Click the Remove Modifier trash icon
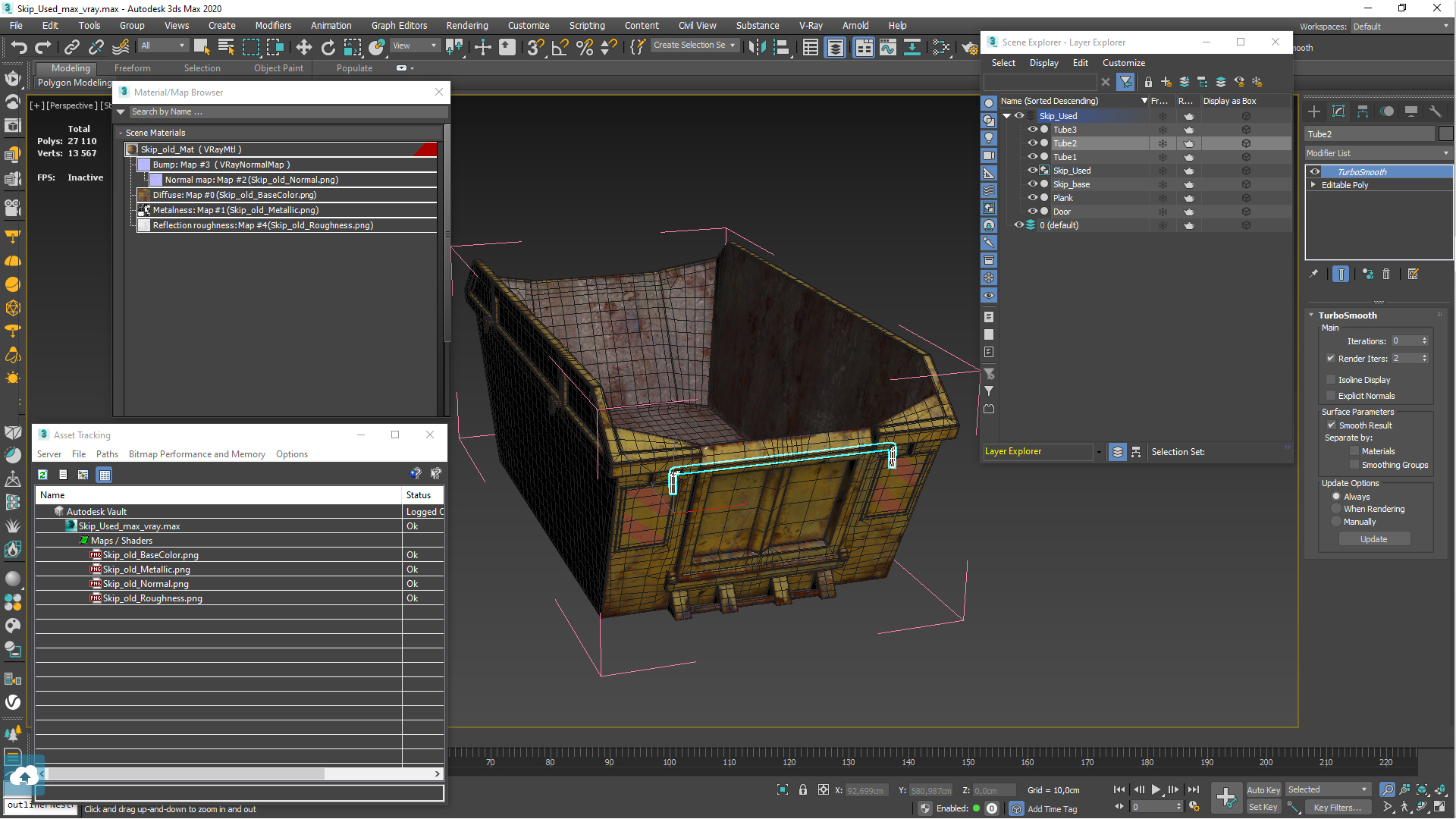The width and height of the screenshot is (1456, 819). click(1386, 275)
